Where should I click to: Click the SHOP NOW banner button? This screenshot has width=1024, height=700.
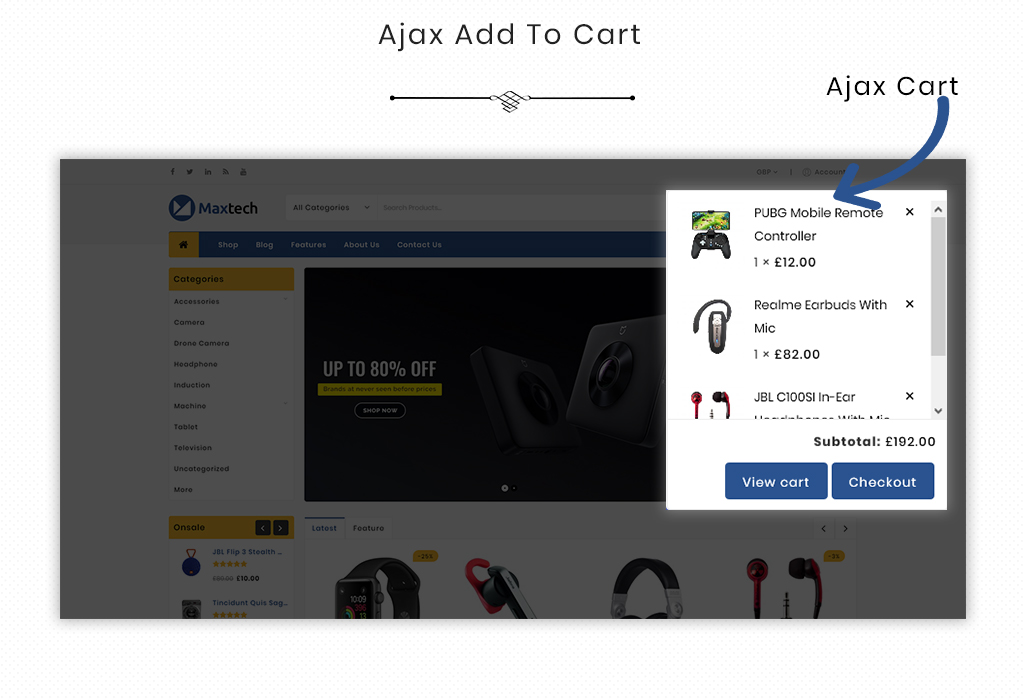[x=380, y=410]
